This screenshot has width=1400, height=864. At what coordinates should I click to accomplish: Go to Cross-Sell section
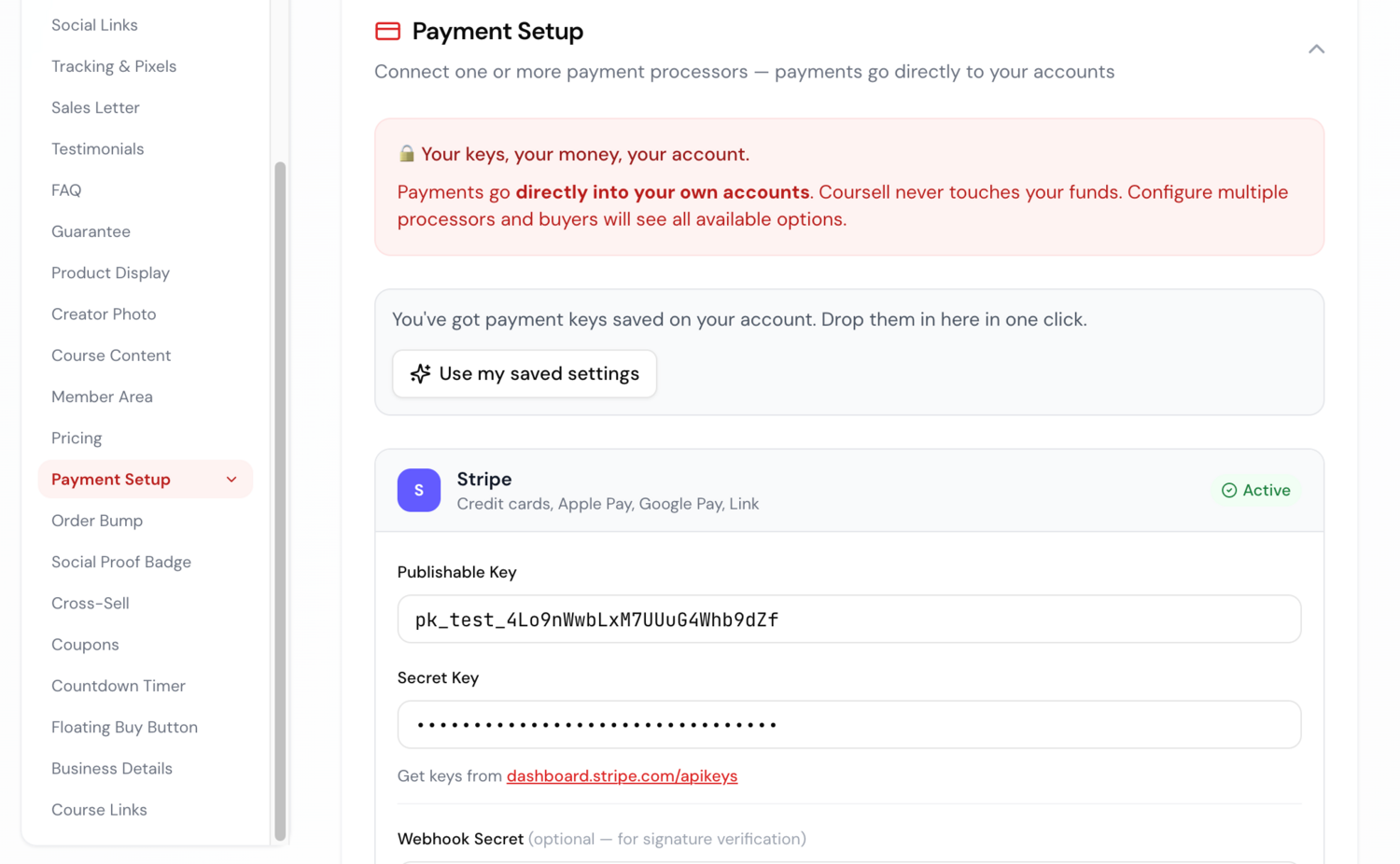click(91, 603)
